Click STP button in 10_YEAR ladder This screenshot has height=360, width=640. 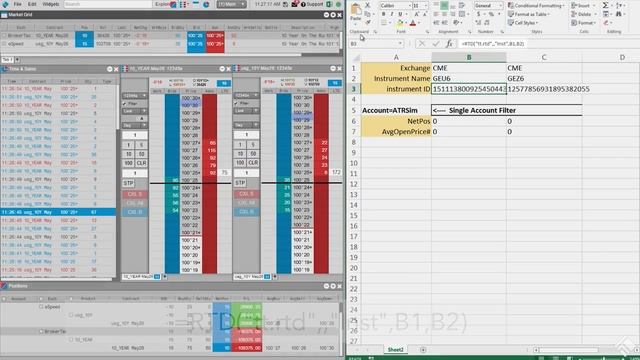pos(129,183)
